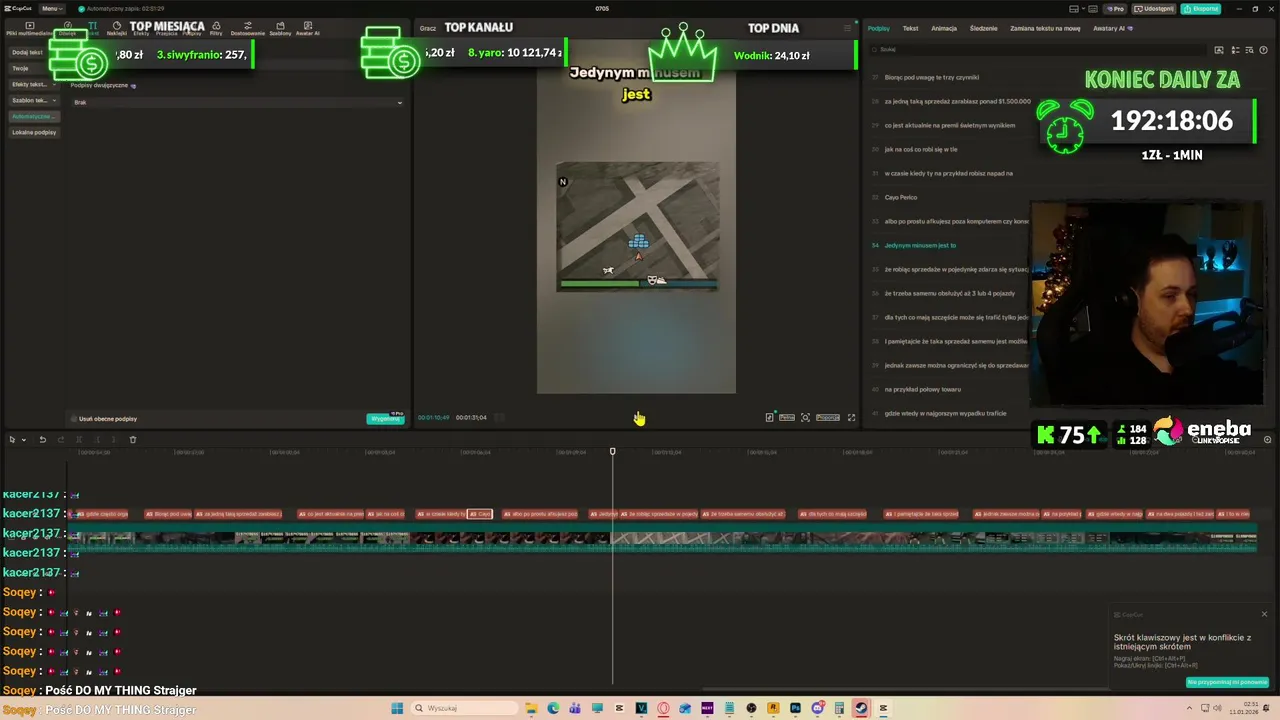Select the highlighted 'Cayo' subtitle clip on timeline
Screen dimensions: 1280x720
pyautogui.click(x=480, y=514)
